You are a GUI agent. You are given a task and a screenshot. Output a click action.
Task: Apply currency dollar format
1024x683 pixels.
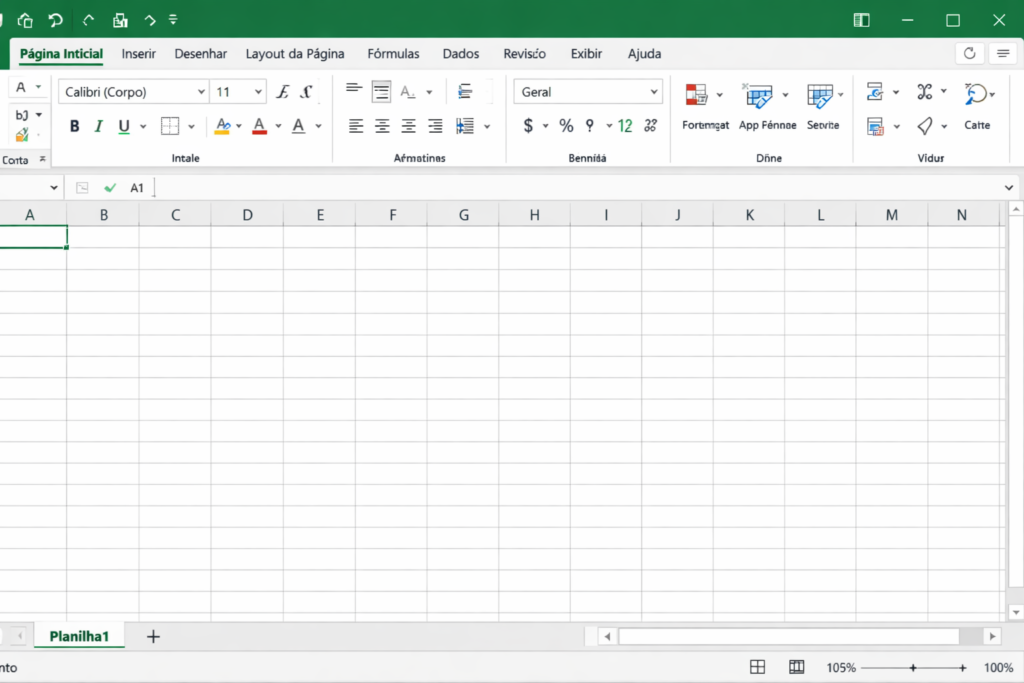click(528, 126)
